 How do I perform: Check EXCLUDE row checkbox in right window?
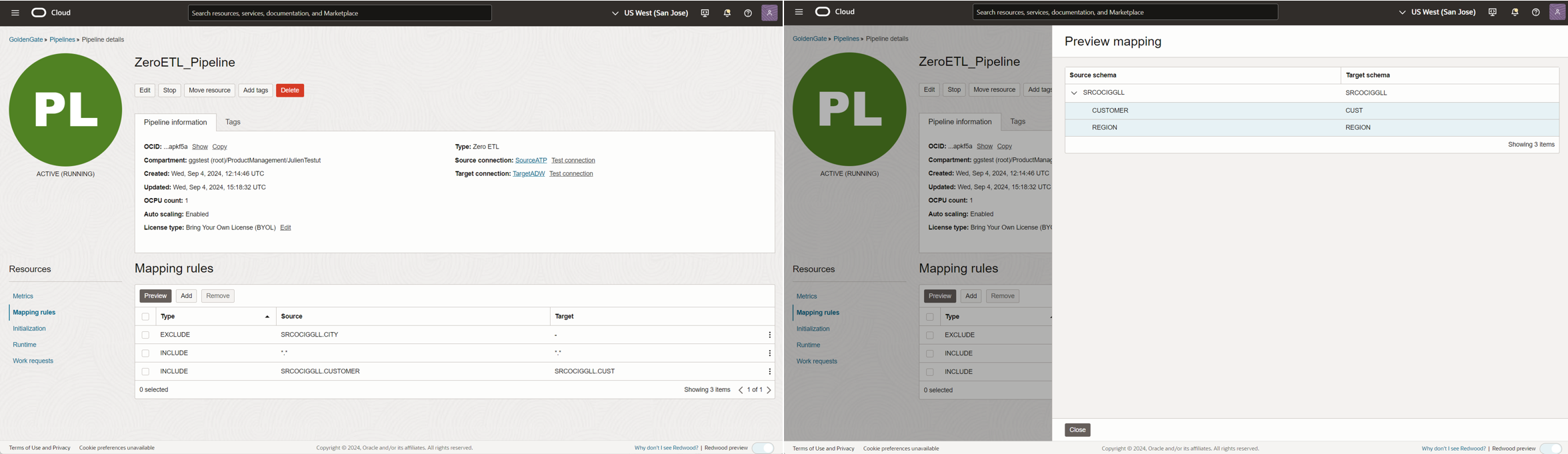click(x=930, y=335)
